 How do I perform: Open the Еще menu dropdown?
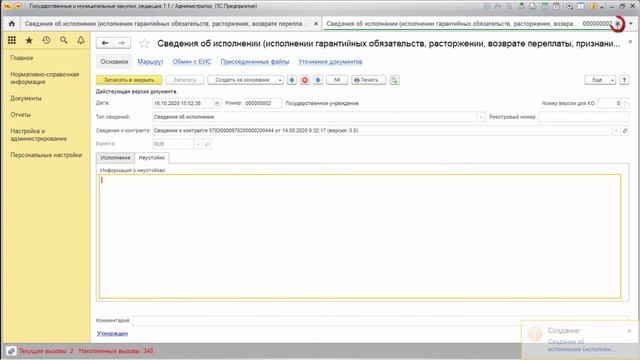[x=600, y=80]
